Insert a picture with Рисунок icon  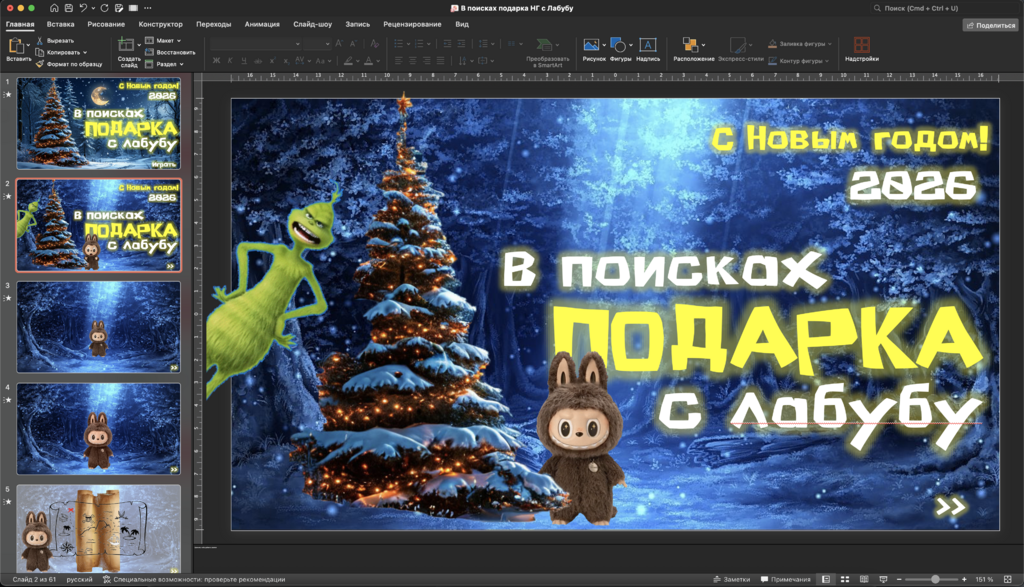coord(591,44)
